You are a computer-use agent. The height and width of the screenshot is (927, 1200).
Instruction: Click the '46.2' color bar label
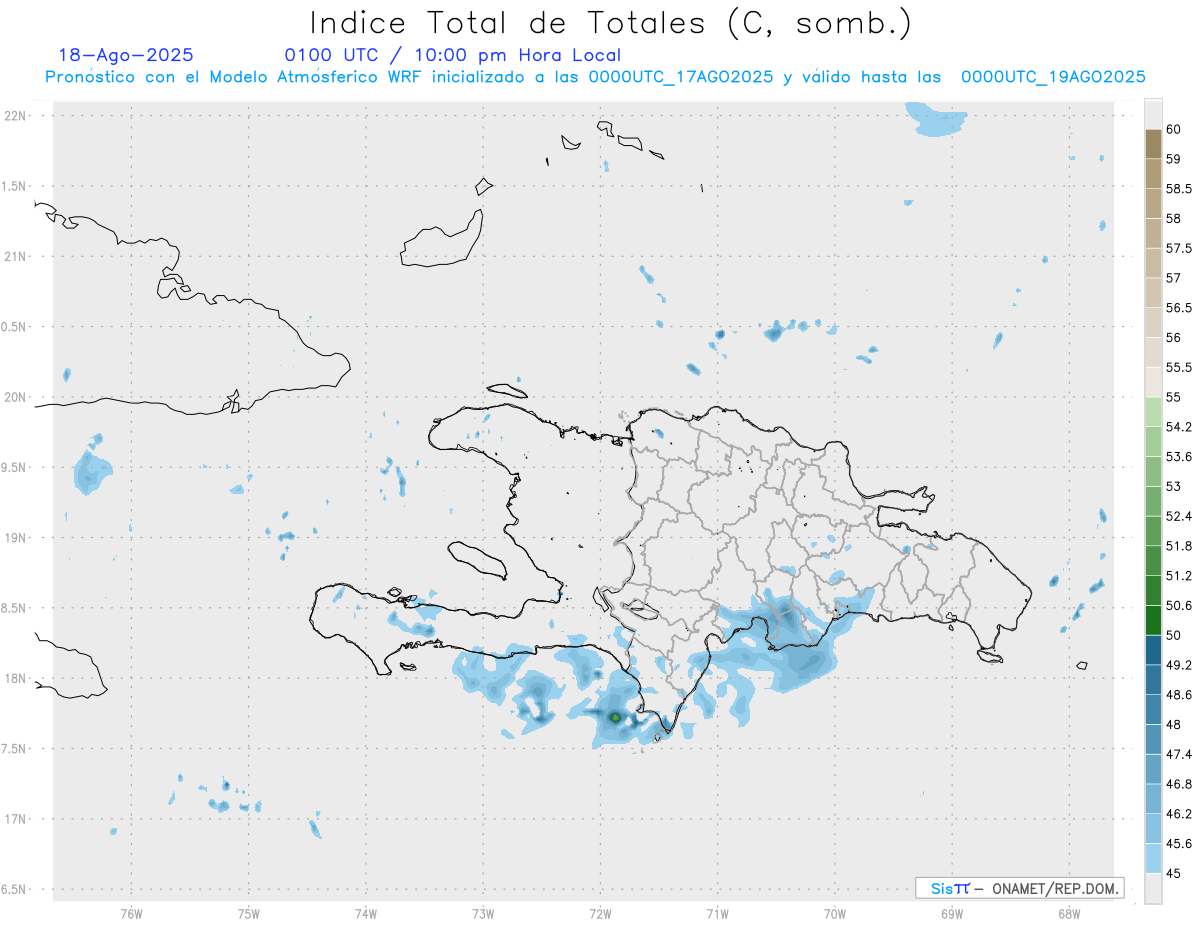point(1179,814)
